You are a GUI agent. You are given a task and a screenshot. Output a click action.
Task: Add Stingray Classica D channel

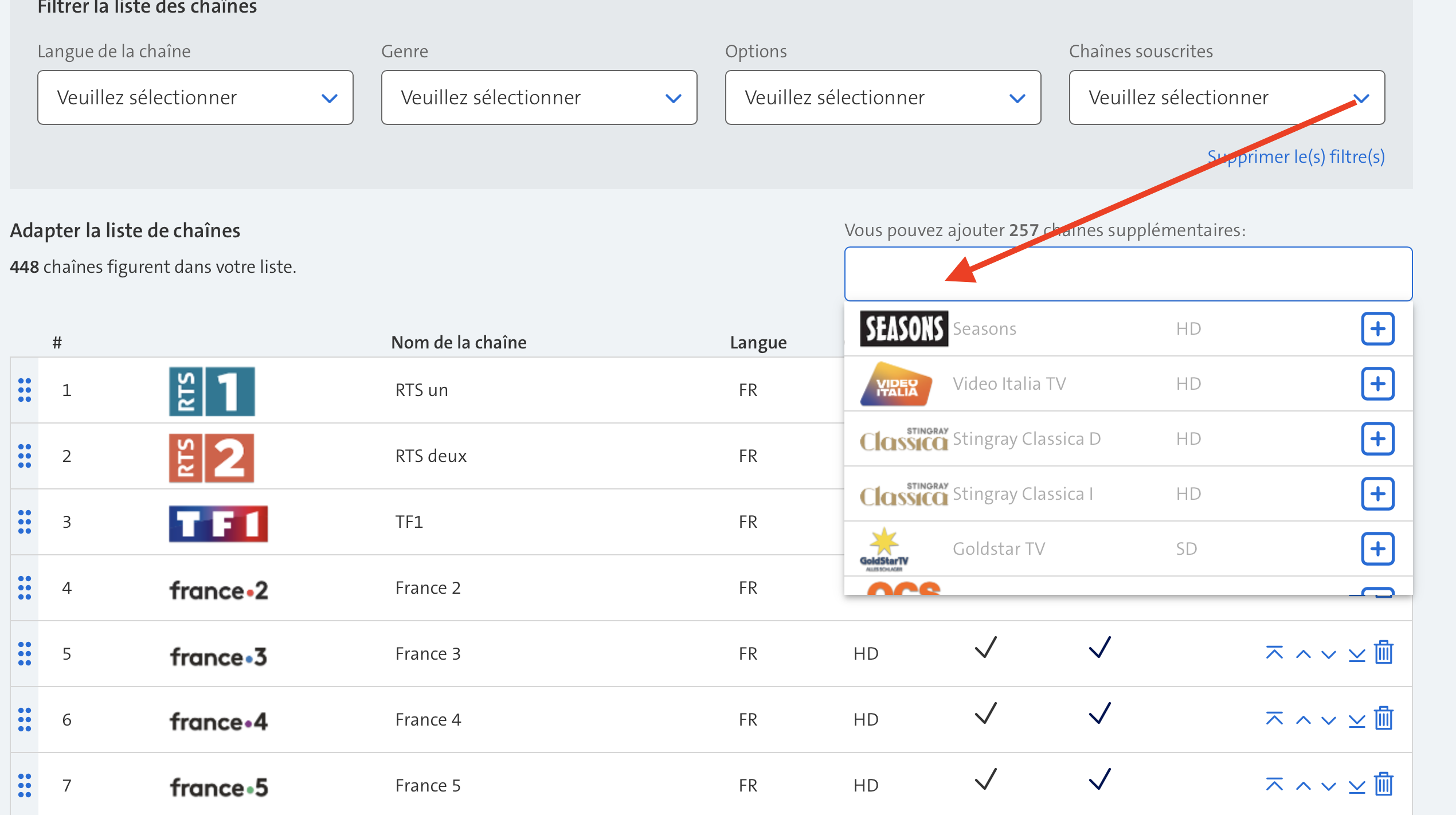pos(1377,438)
